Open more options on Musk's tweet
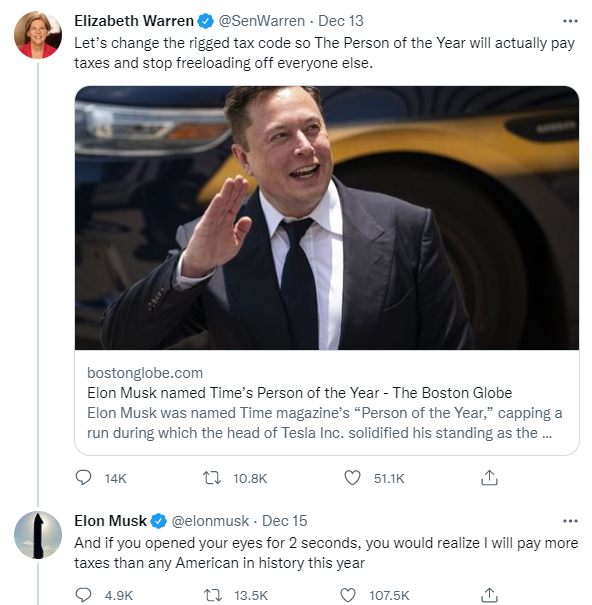592x605 pixels. pyautogui.click(x=570, y=521)
